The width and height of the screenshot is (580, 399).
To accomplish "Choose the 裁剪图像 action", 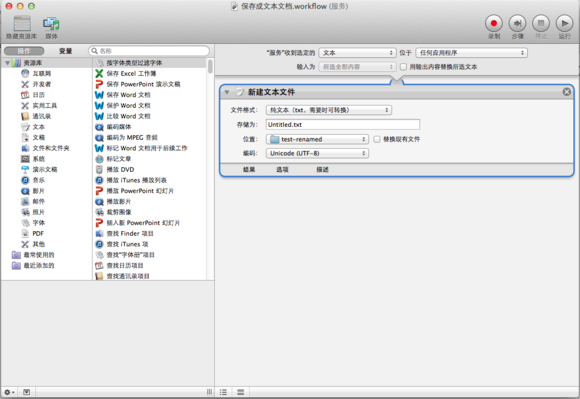I will pyautogui.click(x=113, y=212).
